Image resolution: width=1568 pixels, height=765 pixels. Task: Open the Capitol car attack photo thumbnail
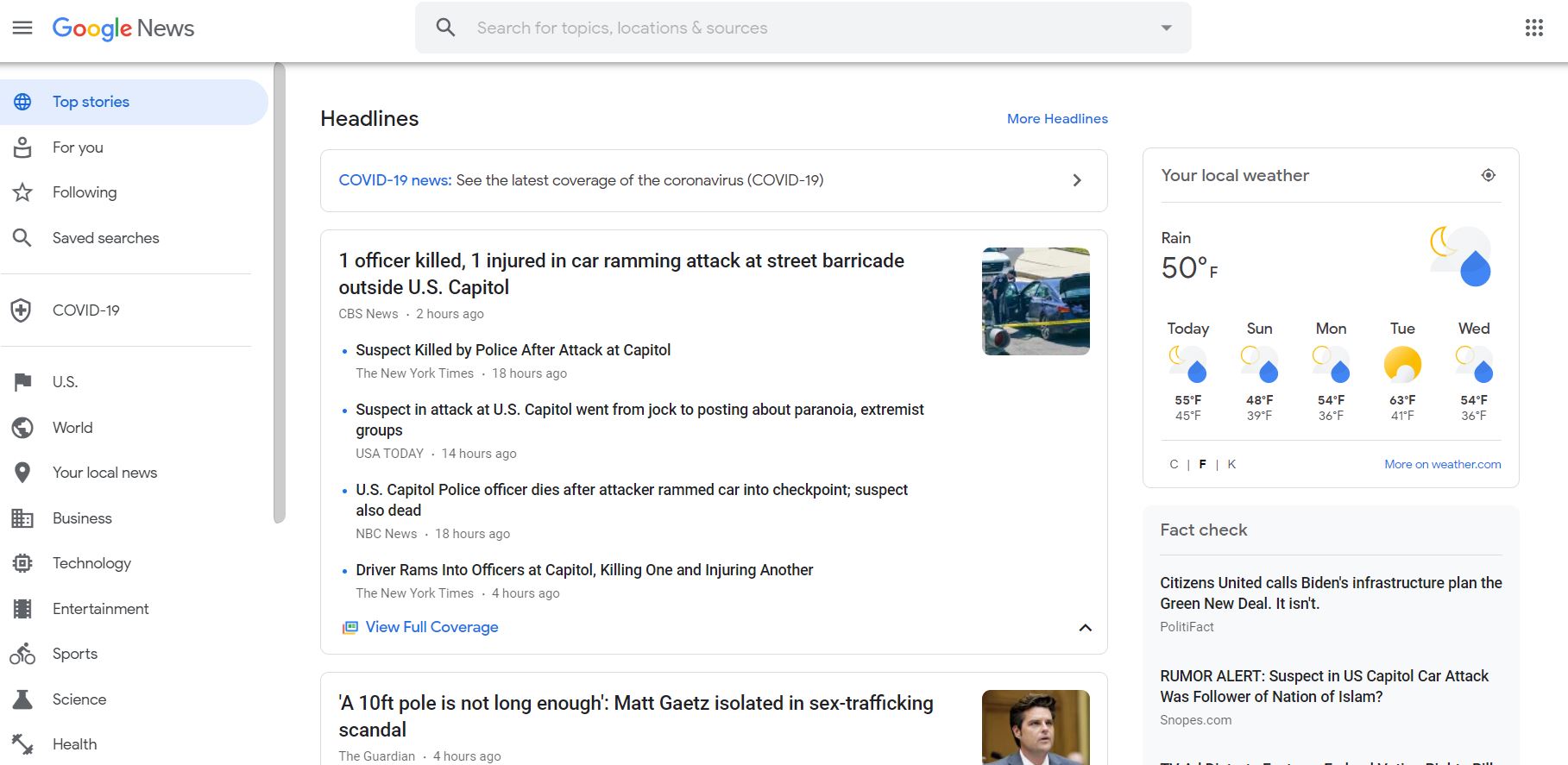tap(1036, 301)
